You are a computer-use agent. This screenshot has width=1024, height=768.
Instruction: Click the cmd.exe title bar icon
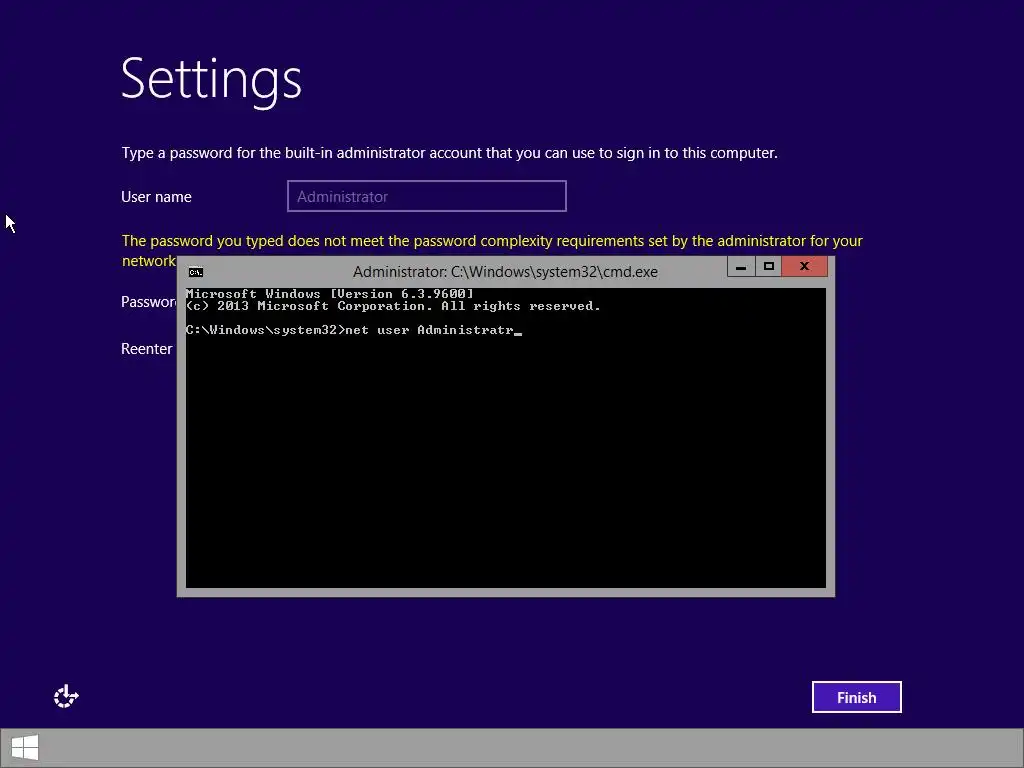(195, 272)
